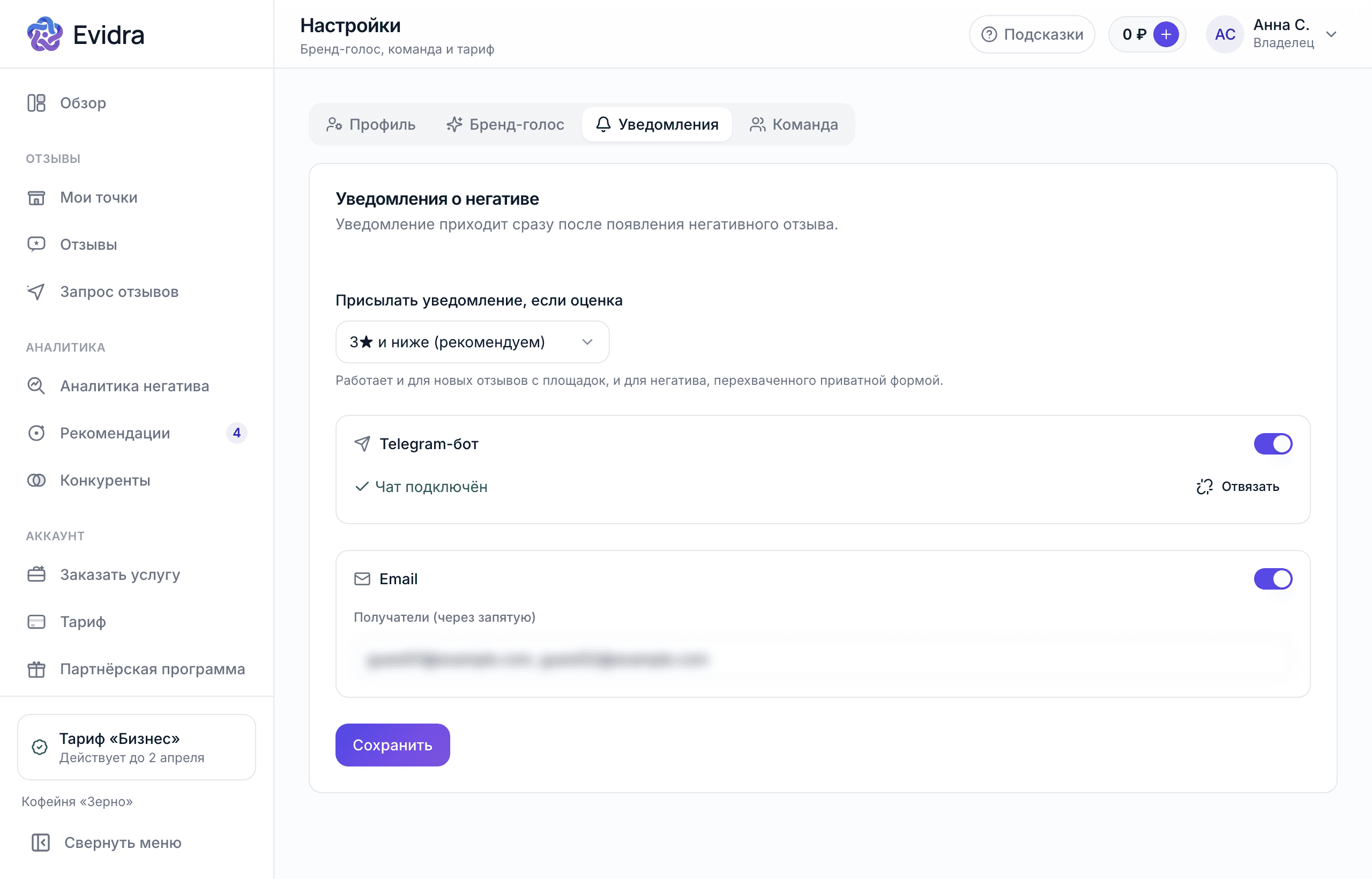Click the Конкуренты overlapping circles icon
The height and width of the screenshot is (879, 1372).
36,481
